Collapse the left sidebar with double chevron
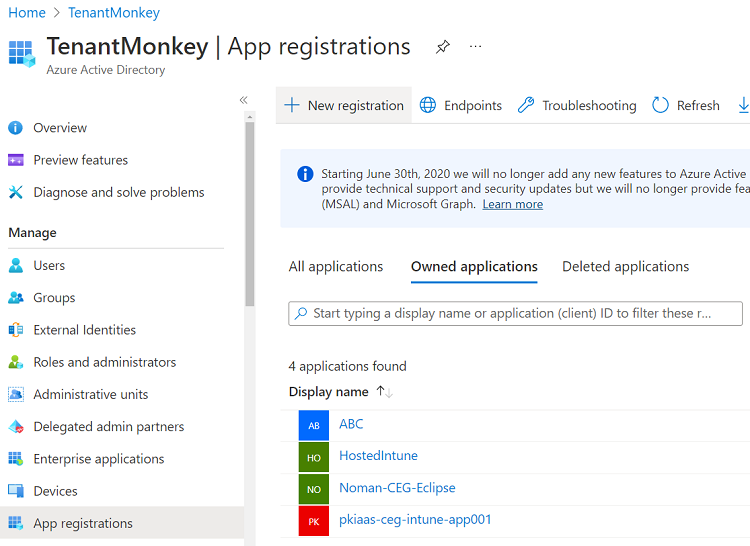Viewport: 750px width, 546px height. [243, 100]
